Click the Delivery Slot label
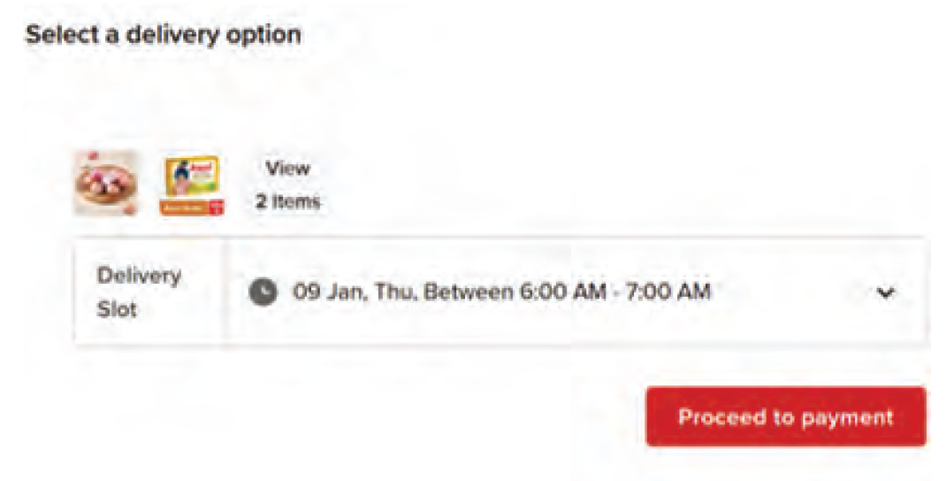950x481 pixels. (138, 292)
